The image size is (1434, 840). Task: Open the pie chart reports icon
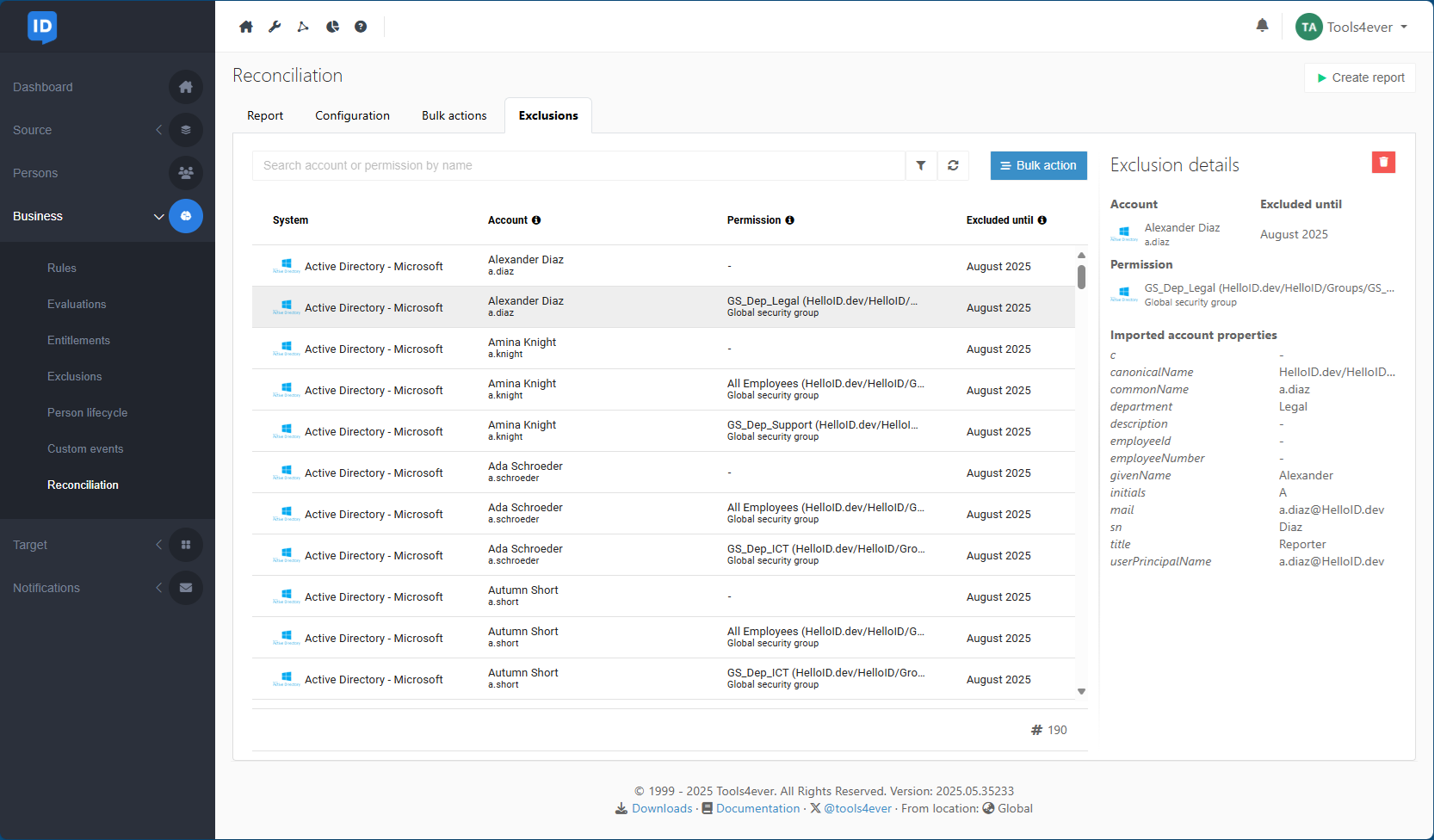pyautogui.click(x=332, y=27)
